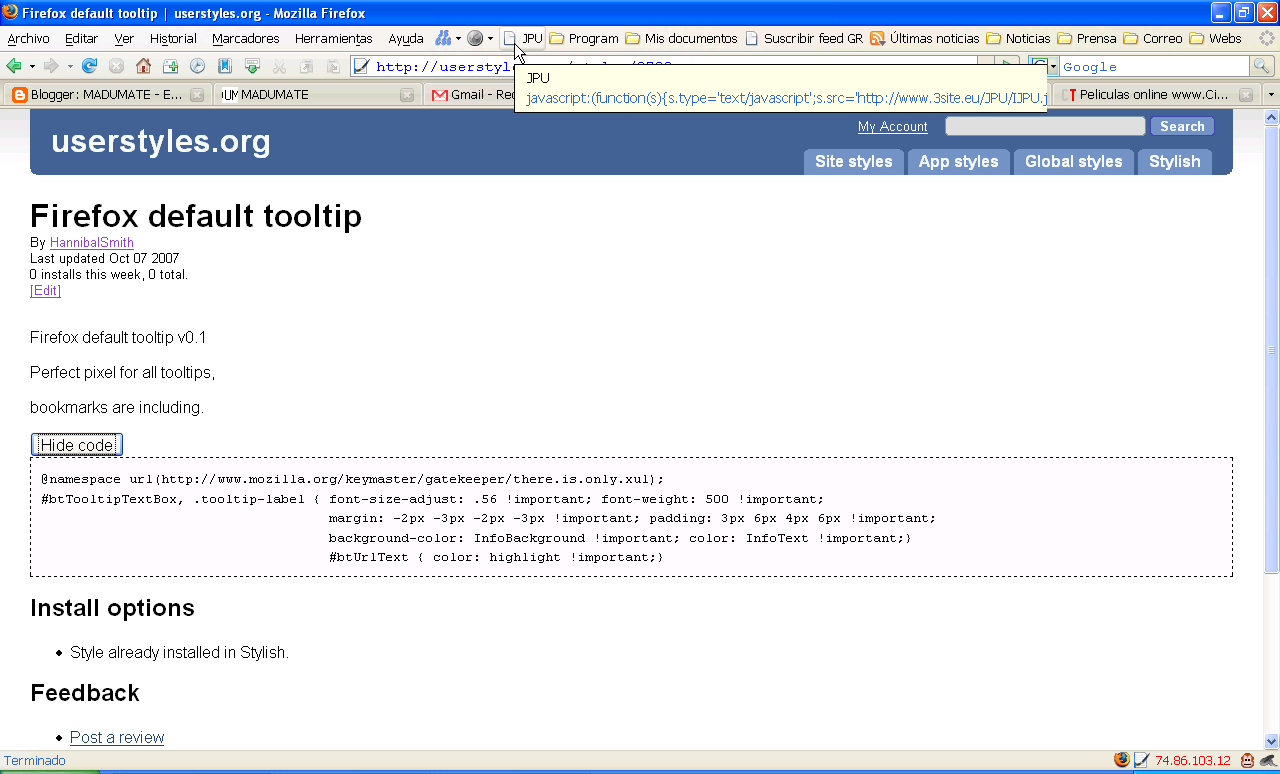The height and width of the screenshot is (774, 1280).
Task: Click the grey bird icon in status bar
Action: click(1267, 760)
